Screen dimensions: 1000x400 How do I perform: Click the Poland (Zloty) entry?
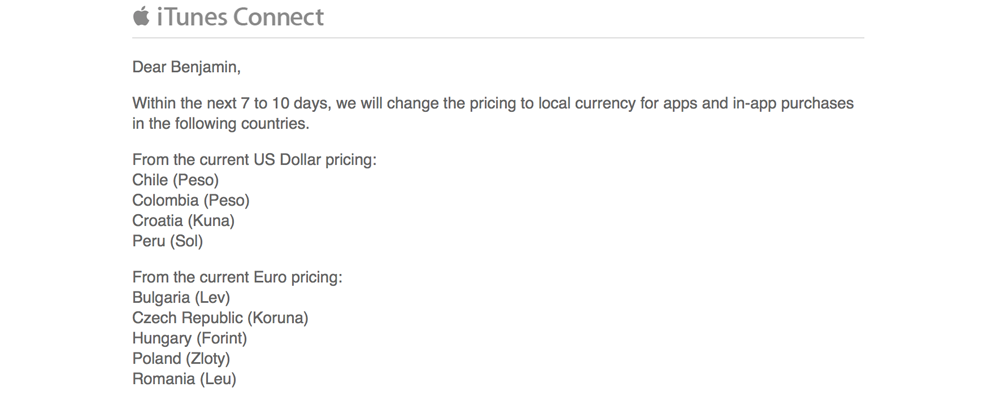coord(182,358)
